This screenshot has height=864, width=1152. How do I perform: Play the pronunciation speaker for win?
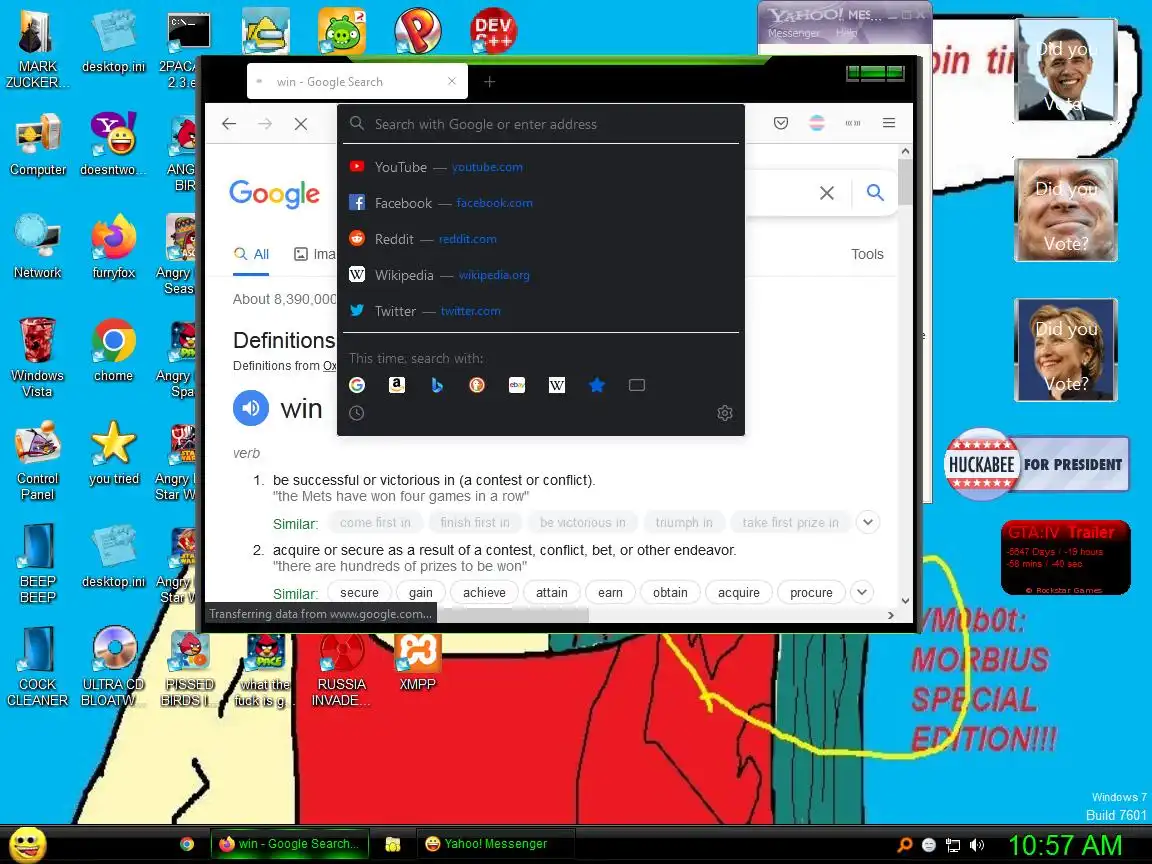[x=251, y=408]
